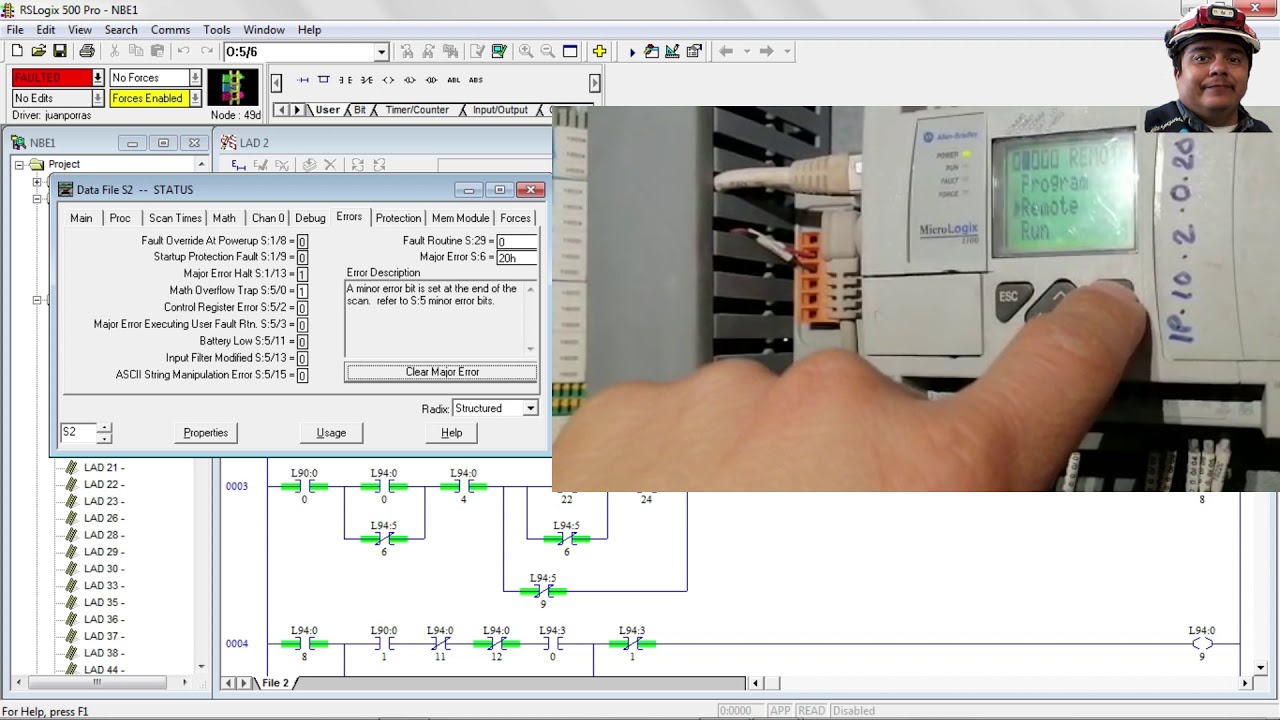Click the S2 data file stepper arrows
The height and width of the screenshot is (720, 1280).
[x=104, y=433]
